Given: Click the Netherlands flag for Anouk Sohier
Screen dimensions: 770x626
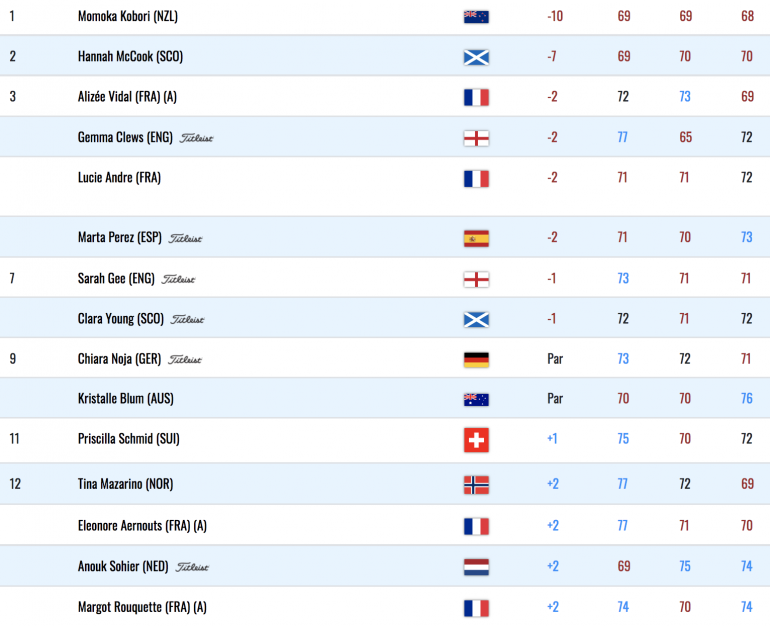Looking at the screenshot, I should (x=476, y=567).
